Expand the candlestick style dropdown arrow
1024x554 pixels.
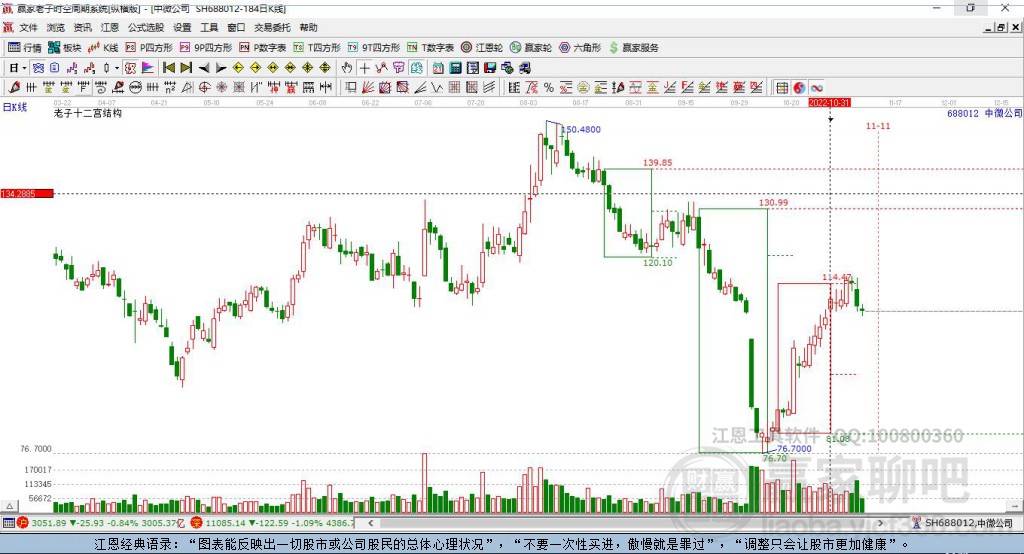tap(117, 68)
